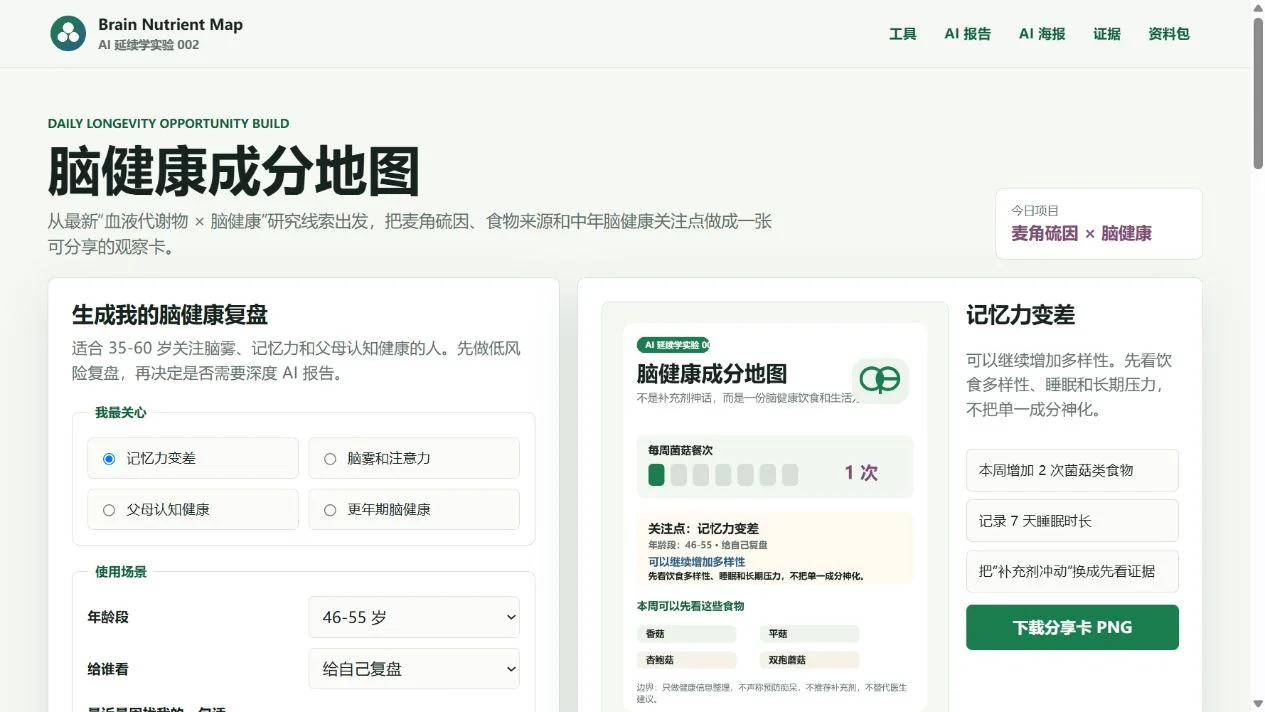
Task: Click the 杏鲍菇 food chip
Action: tap(686, 660)
